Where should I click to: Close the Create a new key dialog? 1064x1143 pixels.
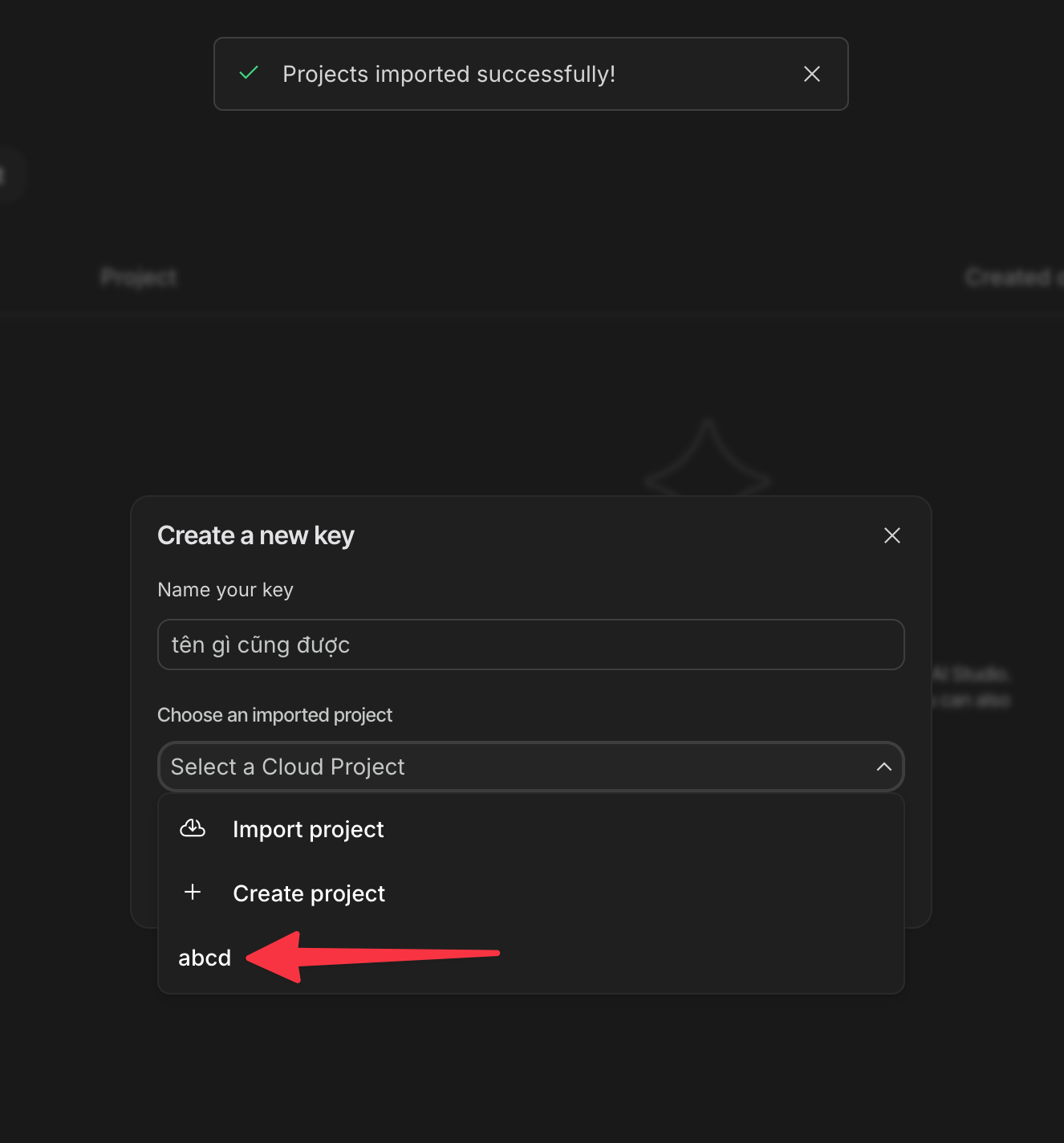pyautogui.click(x=891, y=535)
